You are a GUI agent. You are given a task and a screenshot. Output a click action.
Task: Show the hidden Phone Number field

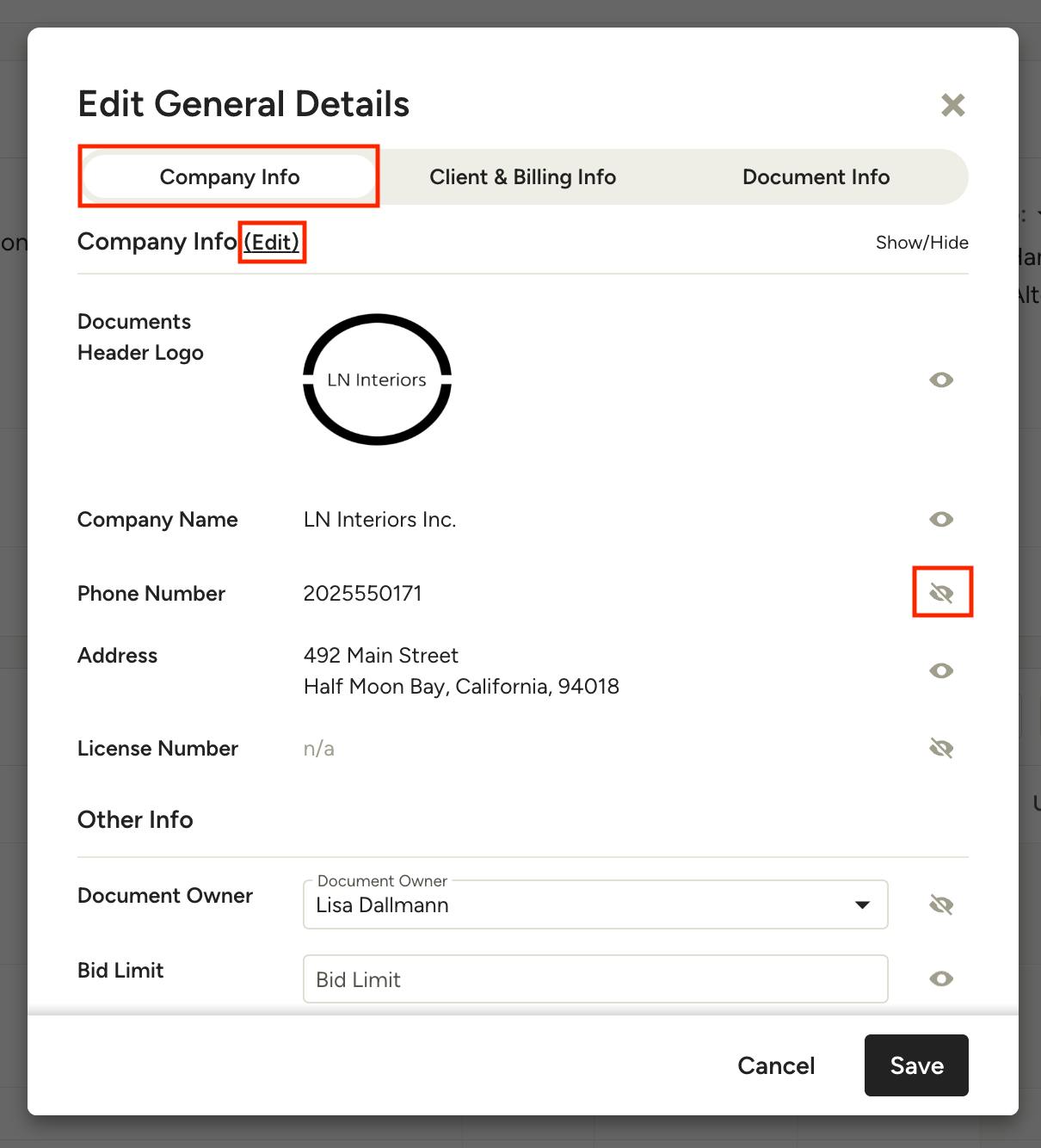click(941, 593)
